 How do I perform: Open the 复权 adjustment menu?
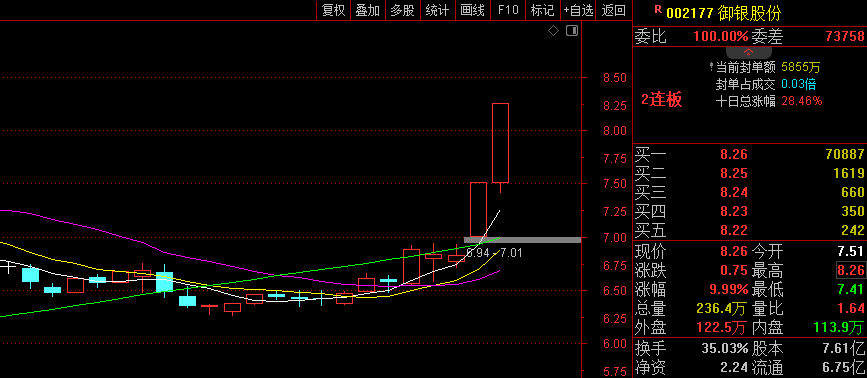[333, 10]
